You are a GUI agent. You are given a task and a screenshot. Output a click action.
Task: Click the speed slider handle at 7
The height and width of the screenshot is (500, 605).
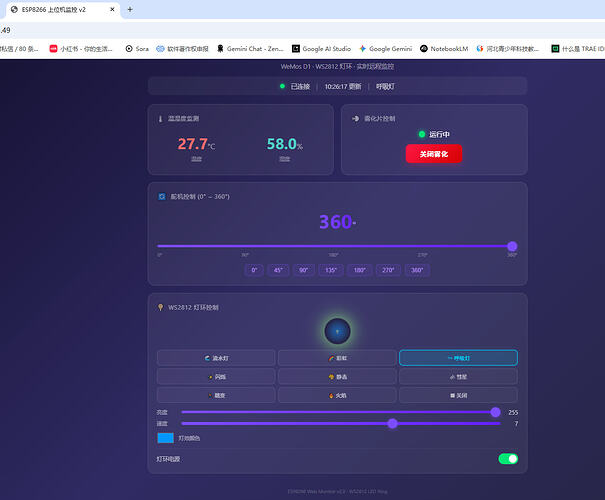[392, 424]
